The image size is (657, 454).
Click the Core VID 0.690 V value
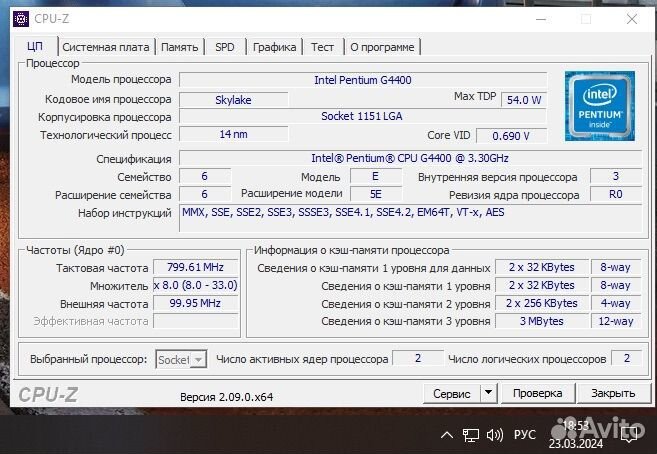coord(511,136)
